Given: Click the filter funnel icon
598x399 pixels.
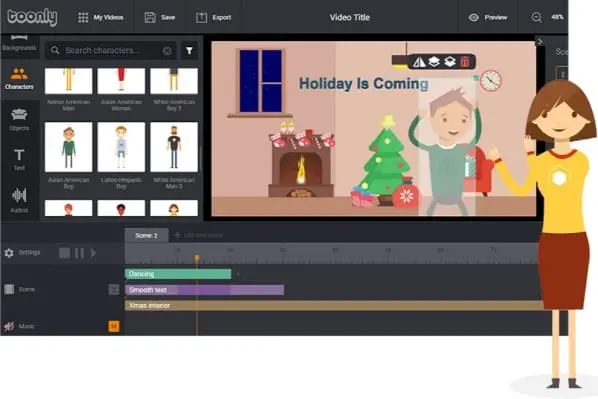Looking at the screenshot, I should tap(189, 50).
